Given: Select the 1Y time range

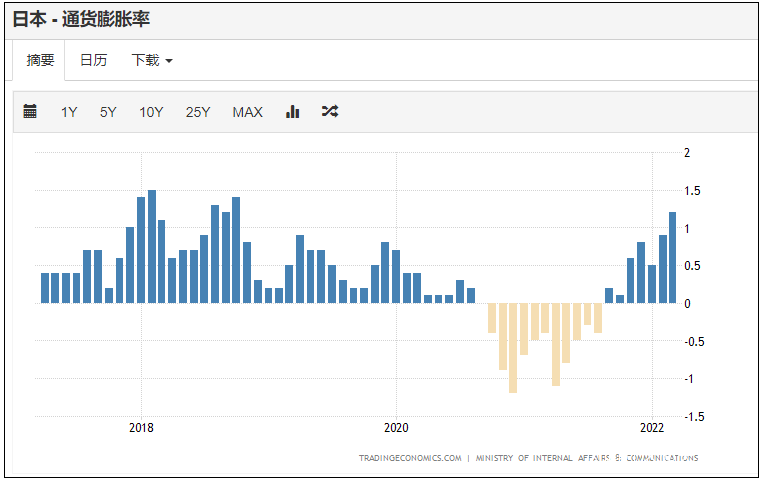Looking at the screenshot, I should click(x=69, y=112).
